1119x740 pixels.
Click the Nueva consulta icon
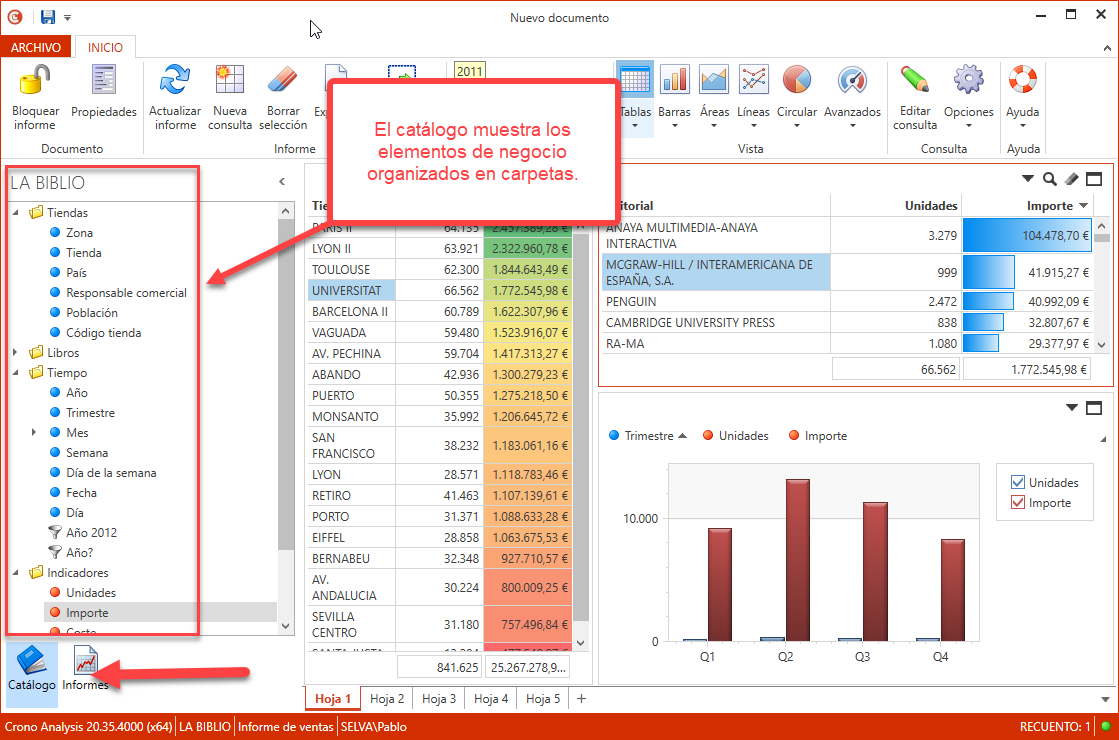(230, 81)
